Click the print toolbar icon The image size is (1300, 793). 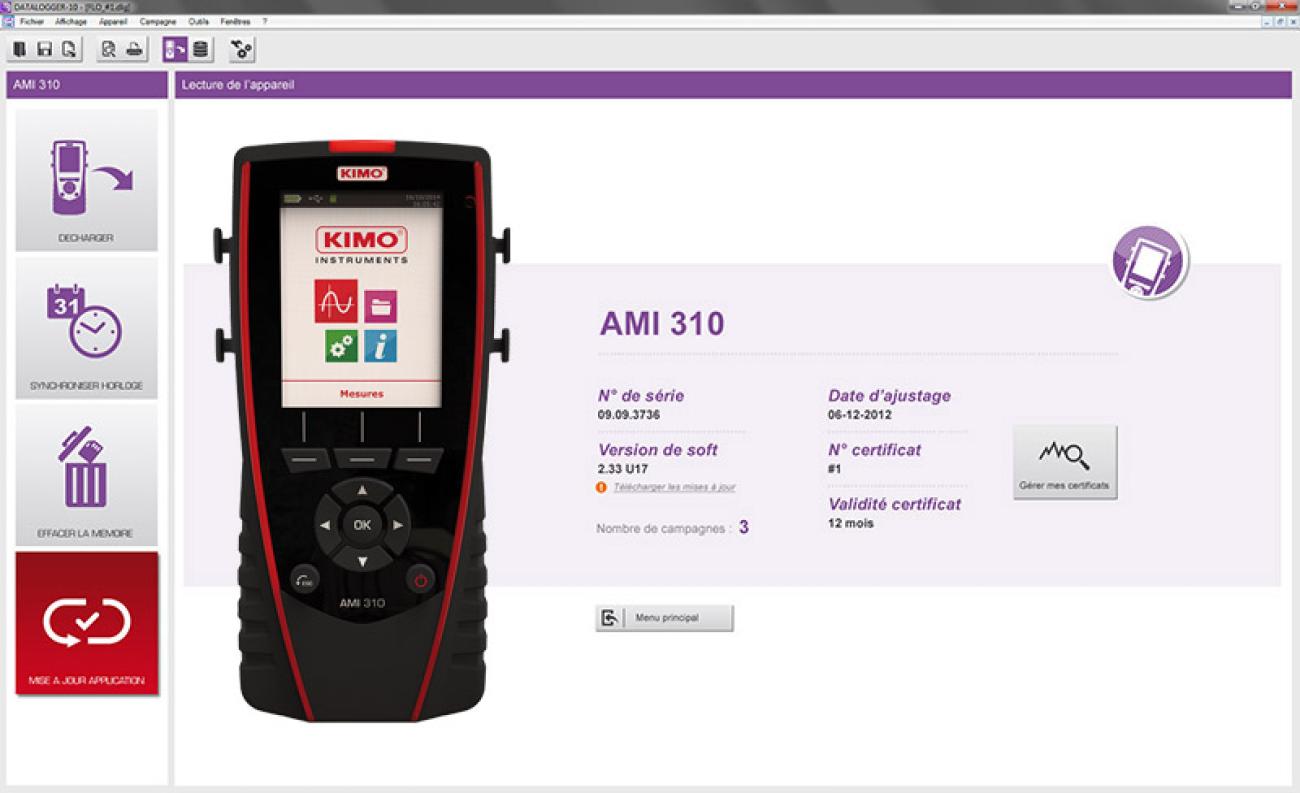tap(135, 49)
